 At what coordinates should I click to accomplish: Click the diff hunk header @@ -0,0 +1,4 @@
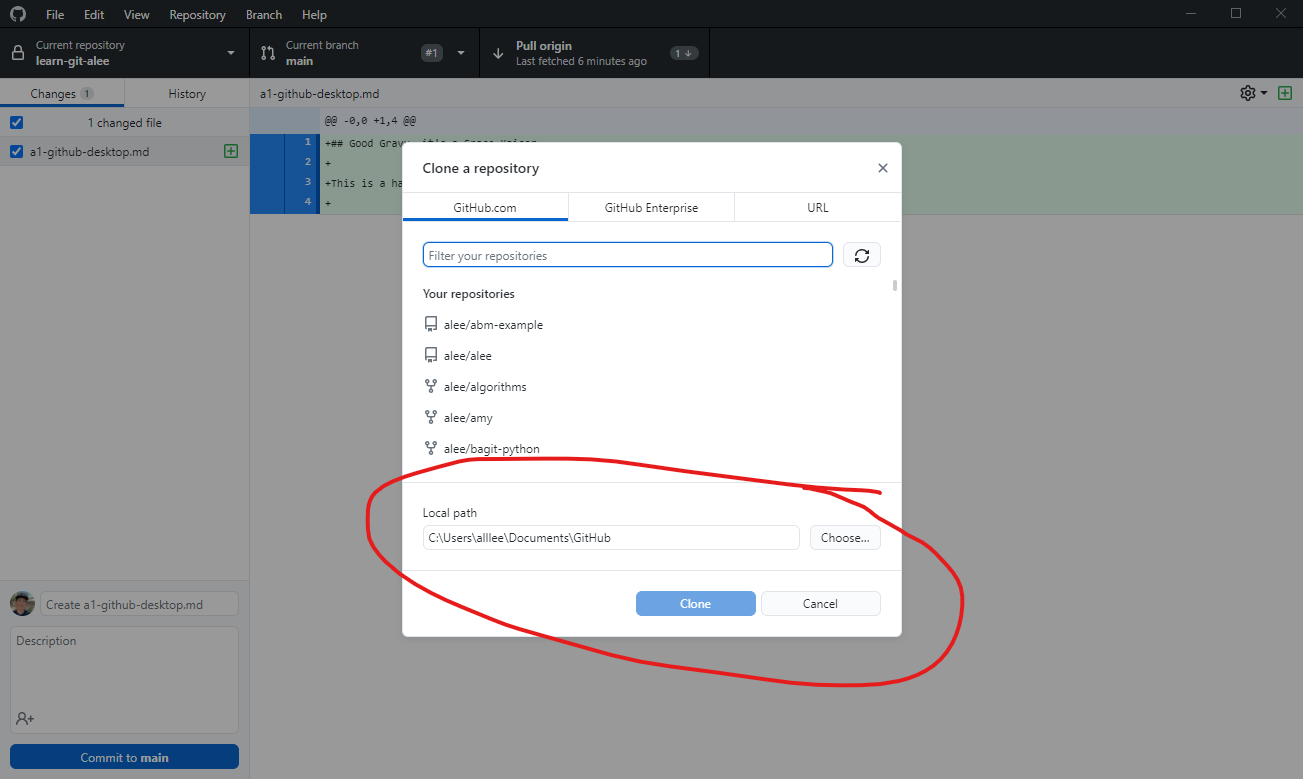[370, 121]
